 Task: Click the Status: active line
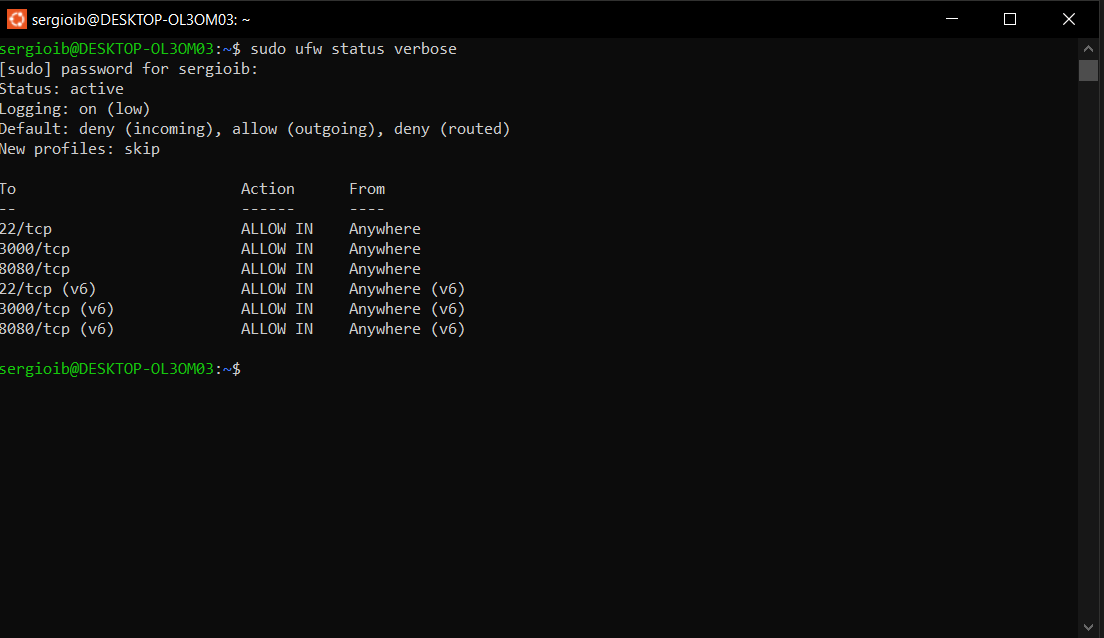point(62,89)
